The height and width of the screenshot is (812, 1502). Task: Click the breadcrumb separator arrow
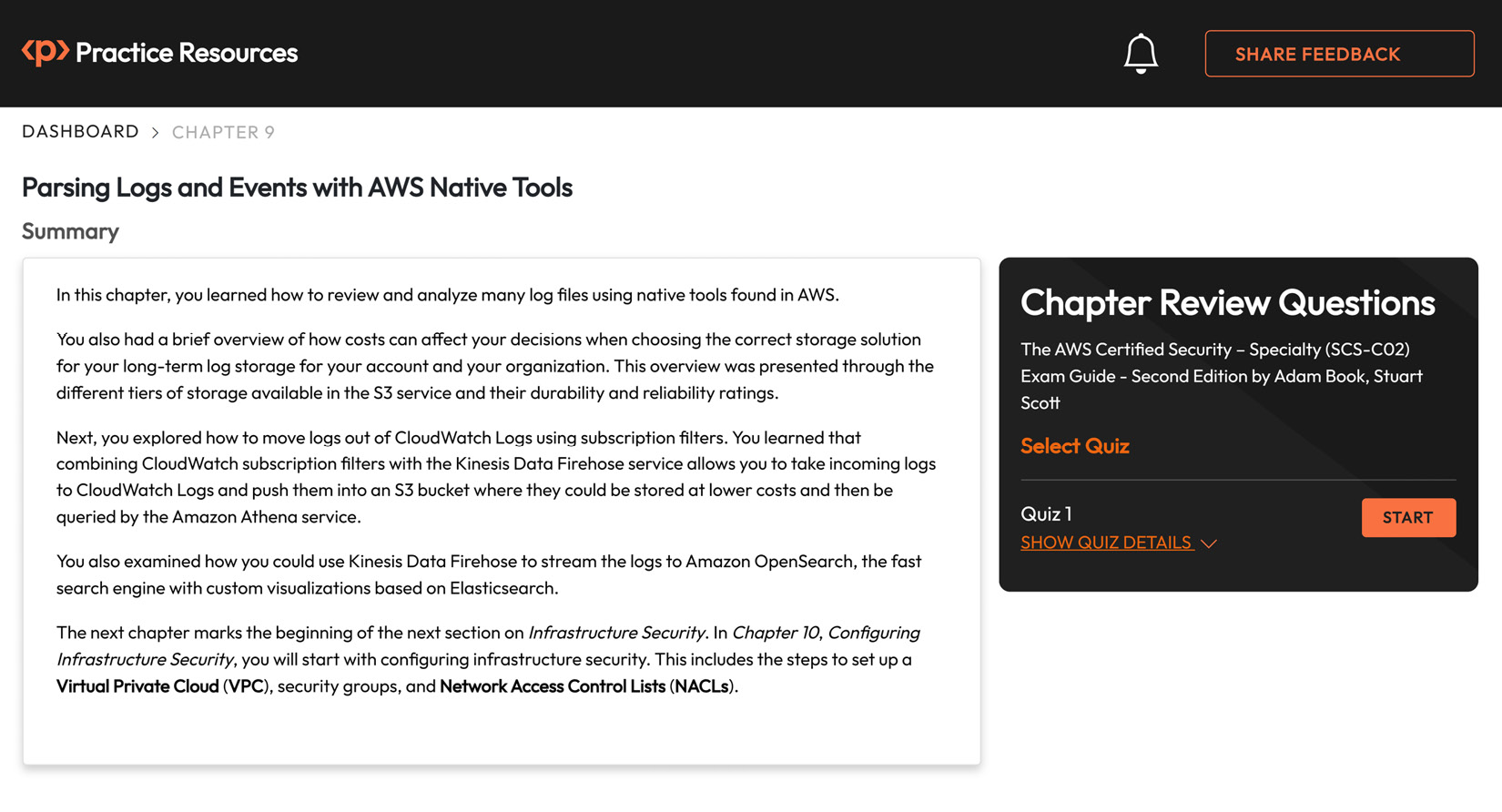point(156,133)
